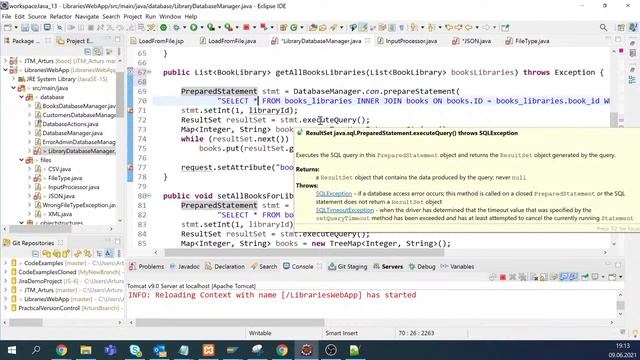This screenshot has height=360, width=640.
Task: Click the New file toolbar icon
Action: click(x=8, y=28)
